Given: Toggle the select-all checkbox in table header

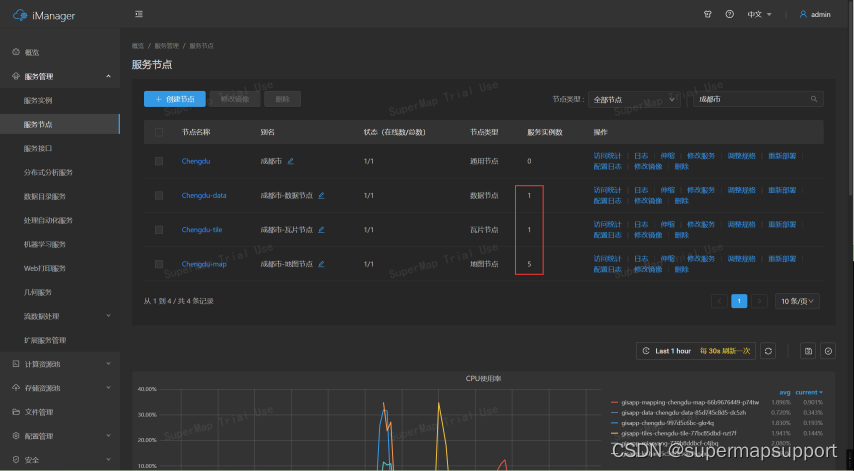Looking at the screenshot, I should (x=159, y=132).
